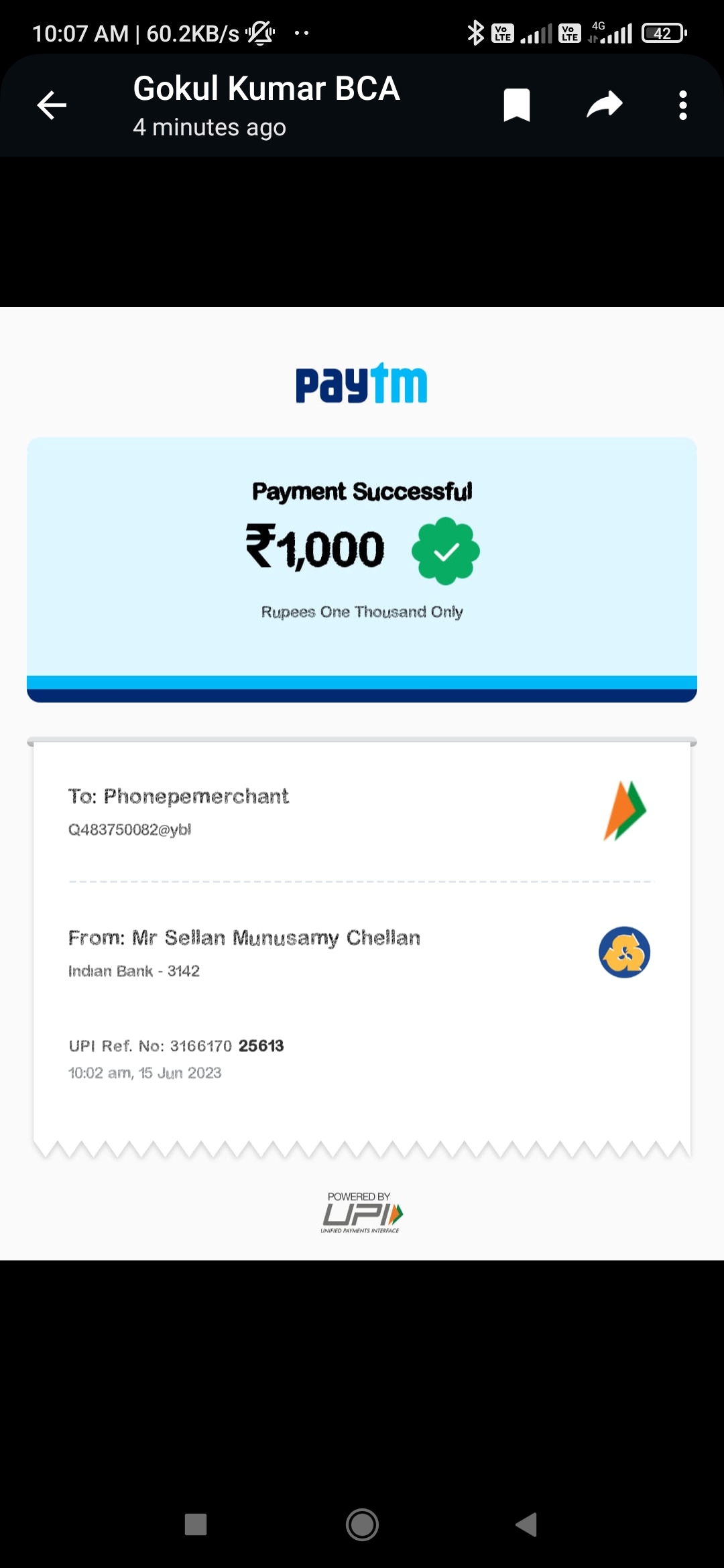Tap the battery indicator showing 42

click(664, 33)
